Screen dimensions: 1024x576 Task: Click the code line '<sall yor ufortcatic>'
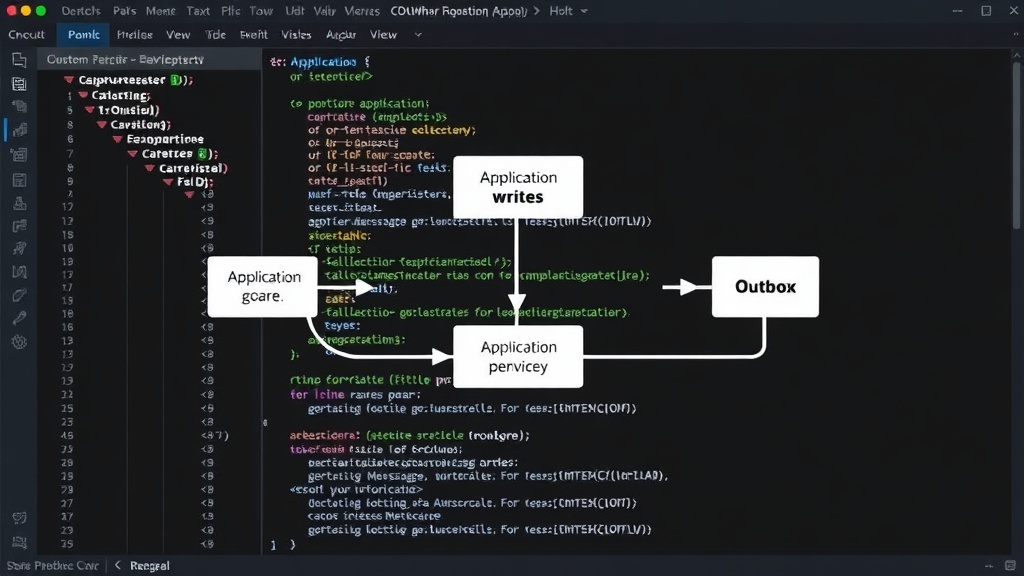[x=356, y=489]
